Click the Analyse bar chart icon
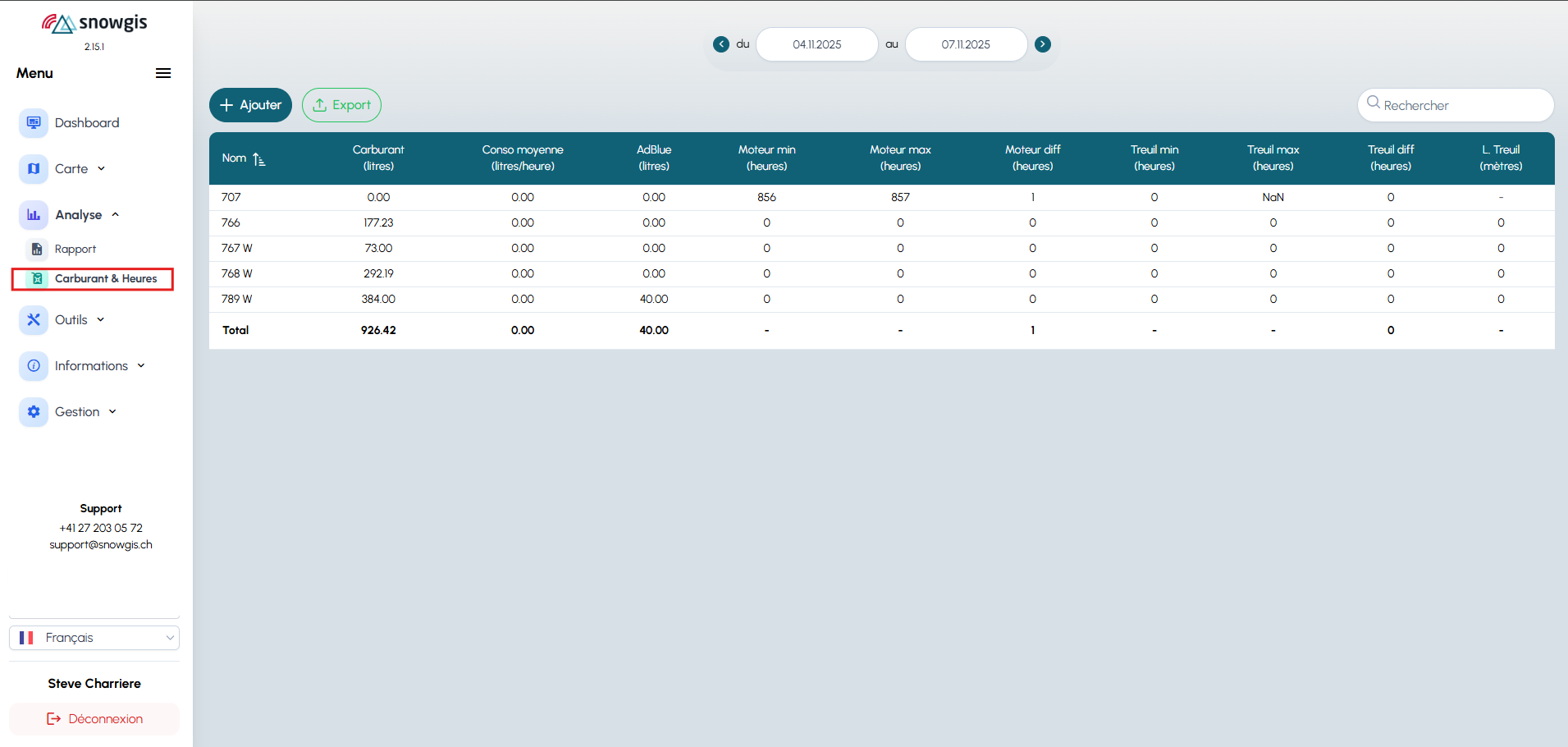The image size is (1568, 747). point(34,215)
